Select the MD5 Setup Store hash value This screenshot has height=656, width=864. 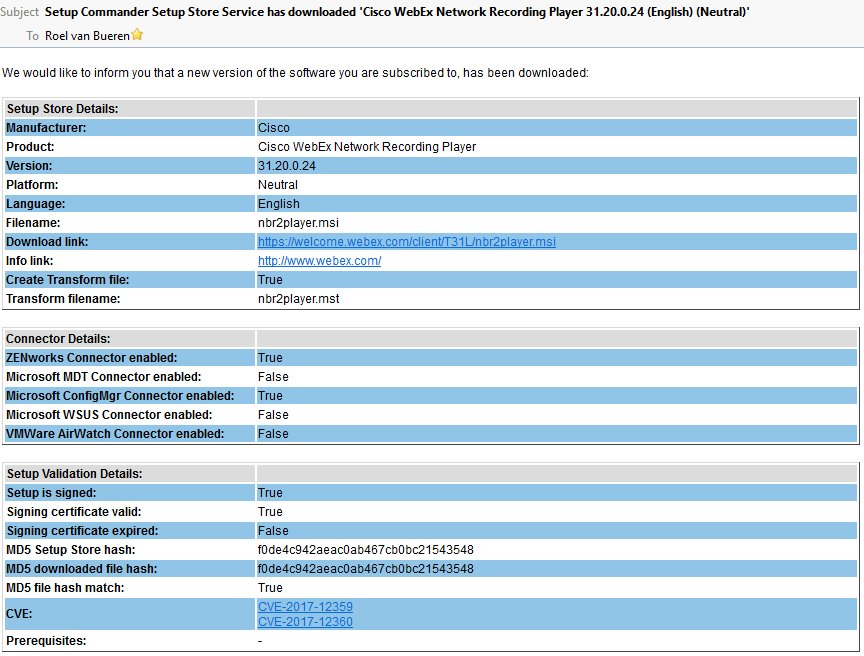[x=366, y=550]
